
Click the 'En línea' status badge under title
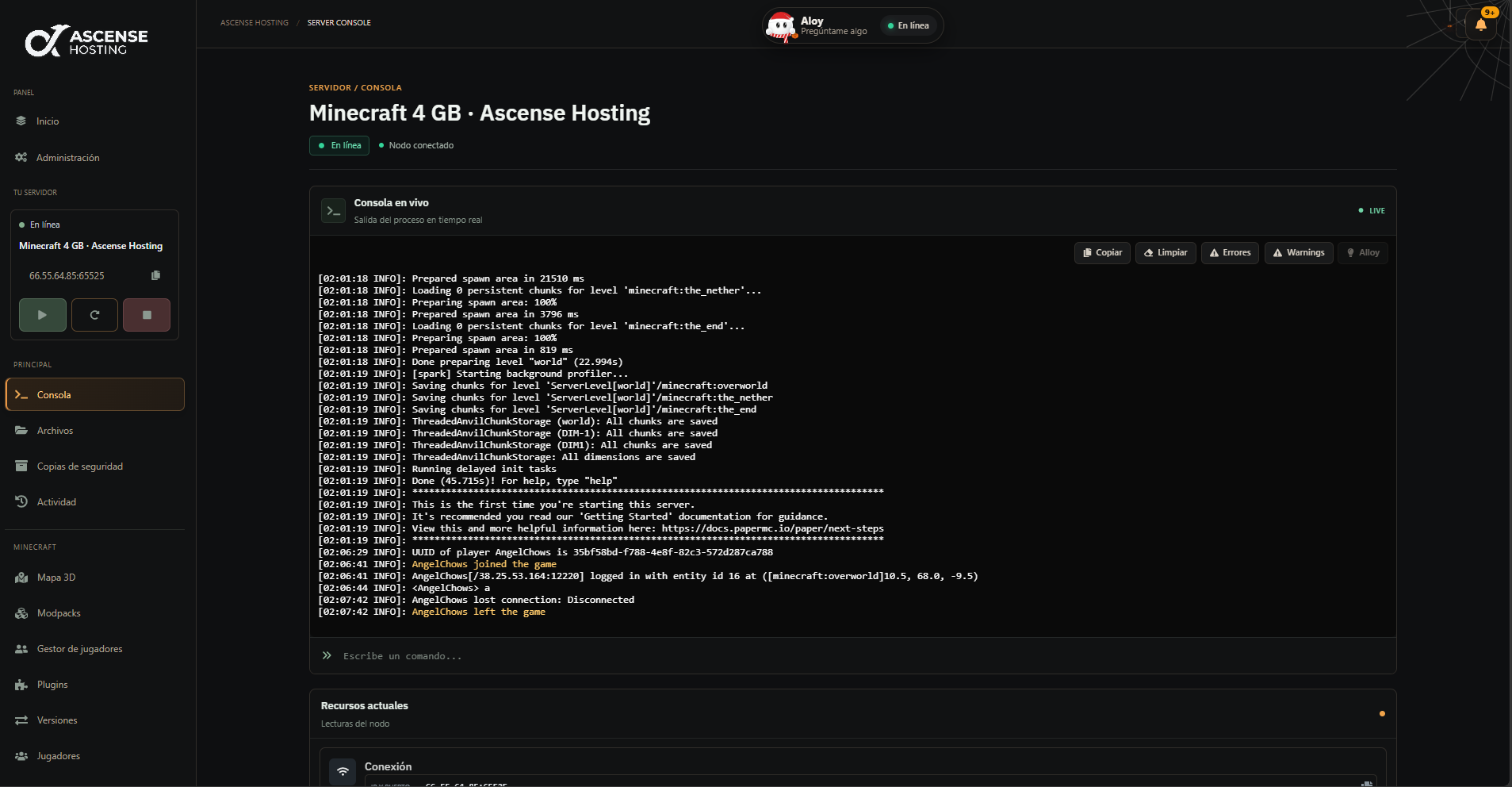(339, 145)
